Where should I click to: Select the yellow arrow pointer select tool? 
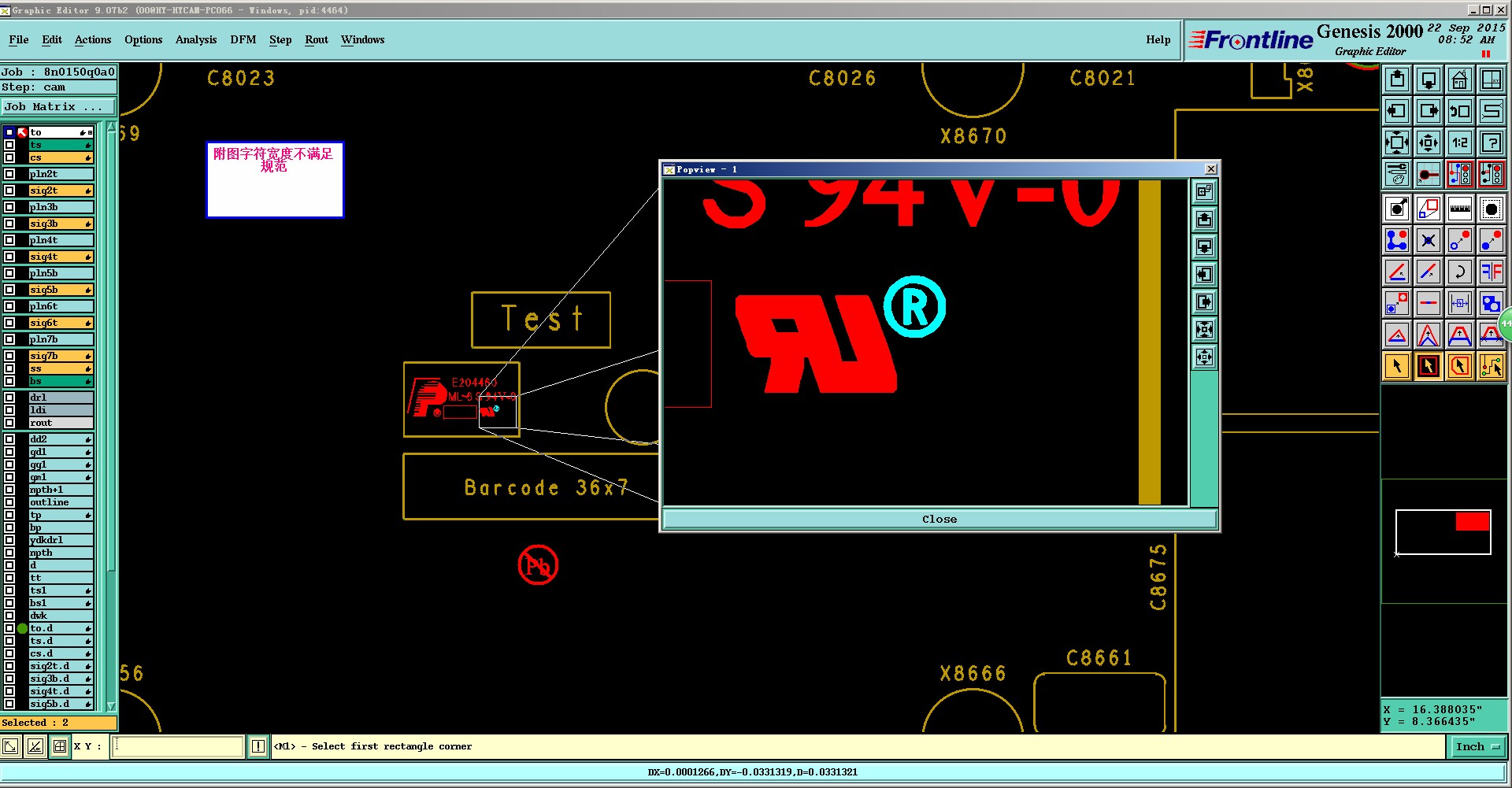tap(1397, 366)
